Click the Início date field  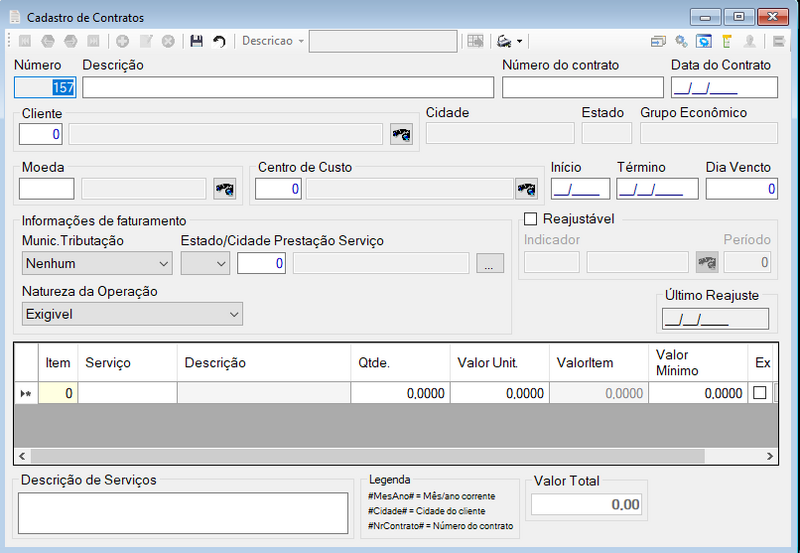[x=581, y=189]
